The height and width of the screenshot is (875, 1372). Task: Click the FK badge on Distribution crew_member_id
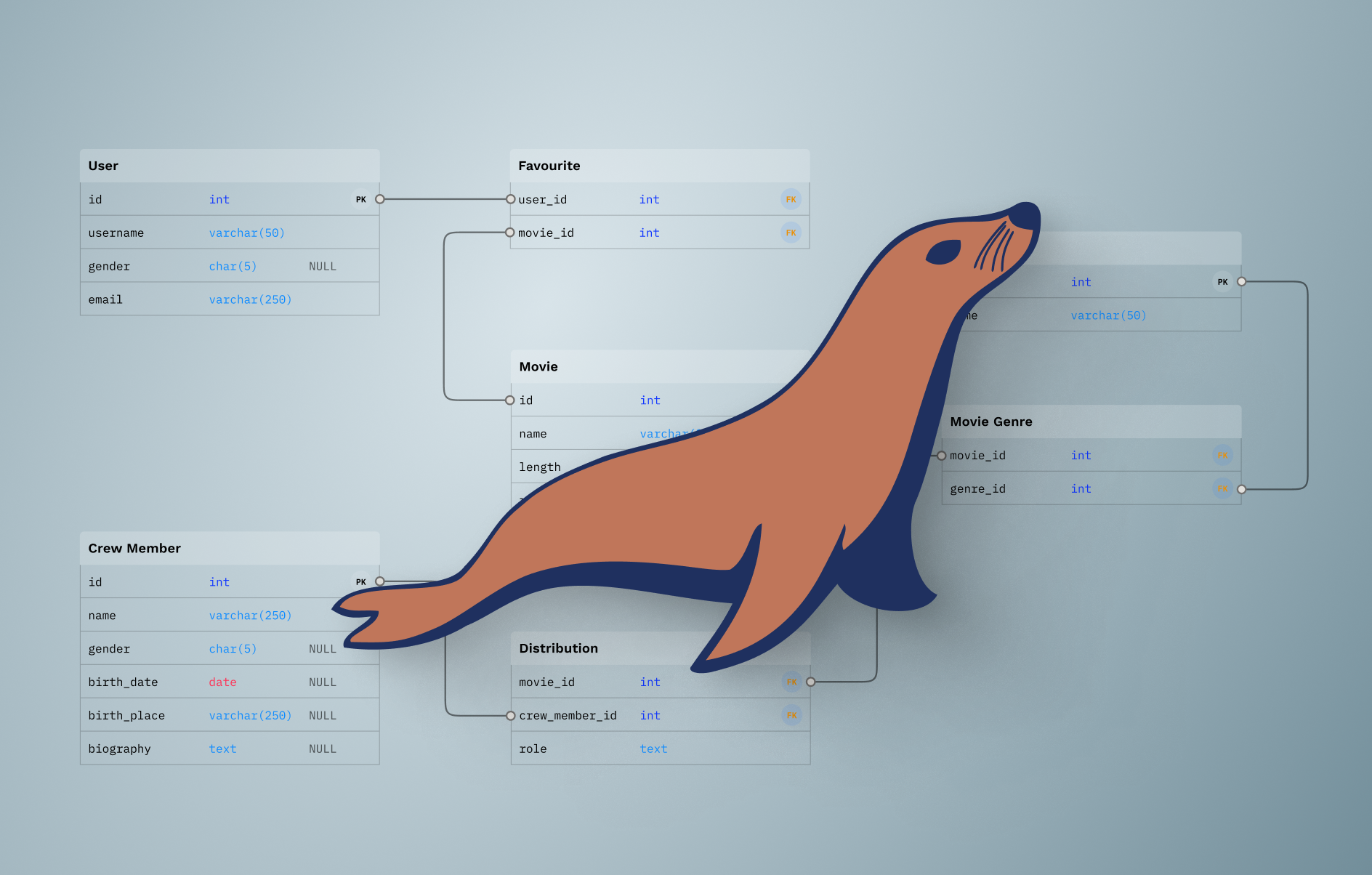coord(791,714)
